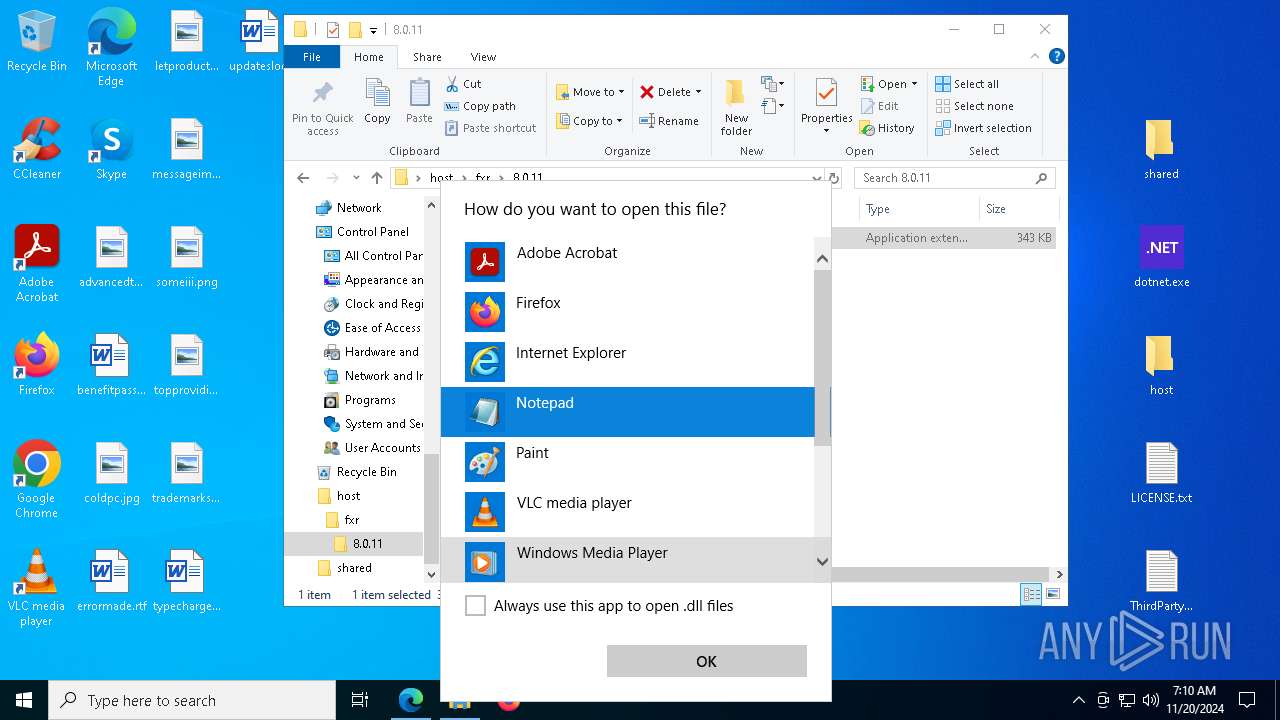Sort by the Type column header

tap(918, 209)
